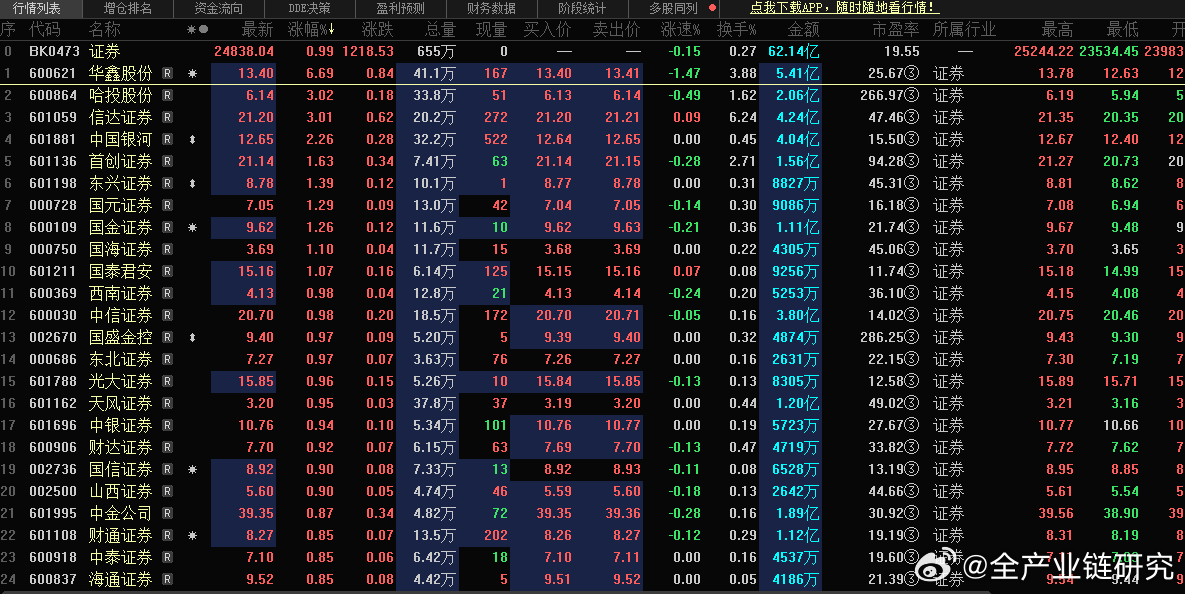Image resolution: width=1185 pixels, height=594 pixels.
Task: Open the 行情列表 tab
Action: 36,8
